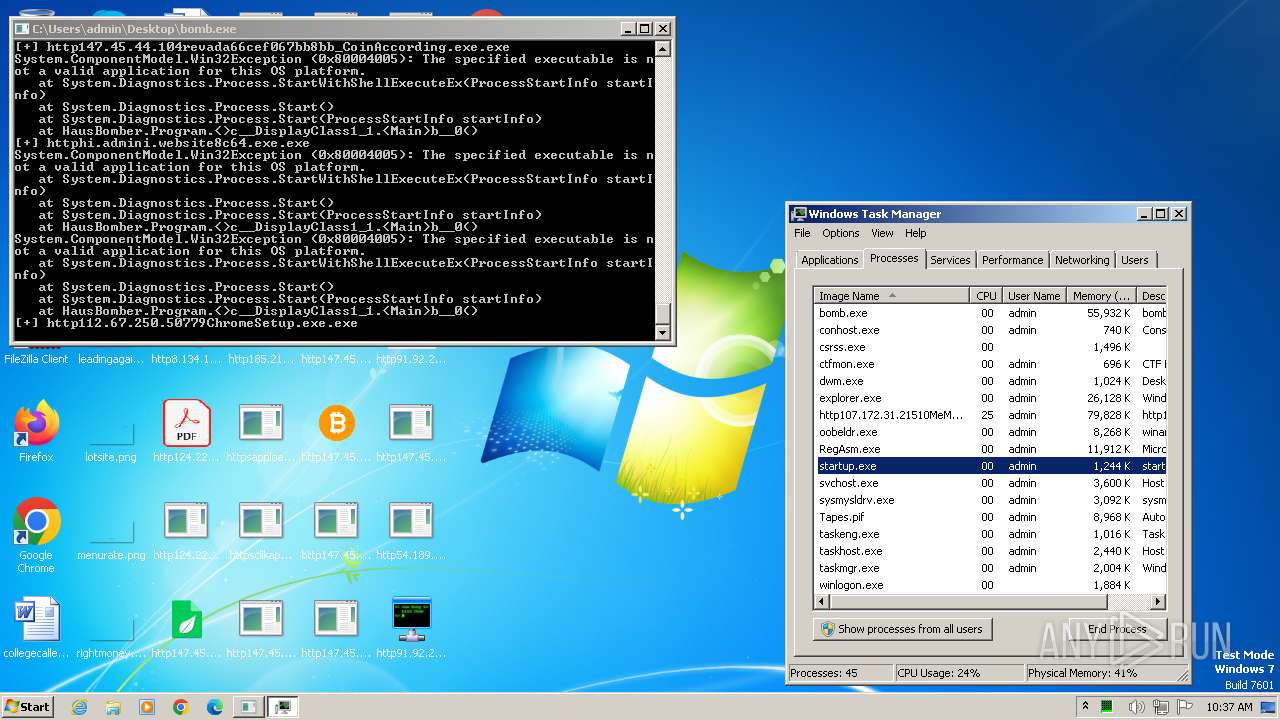Click the End Process button
This screenshot has width=1280, height=720.
click(1117, 629)
